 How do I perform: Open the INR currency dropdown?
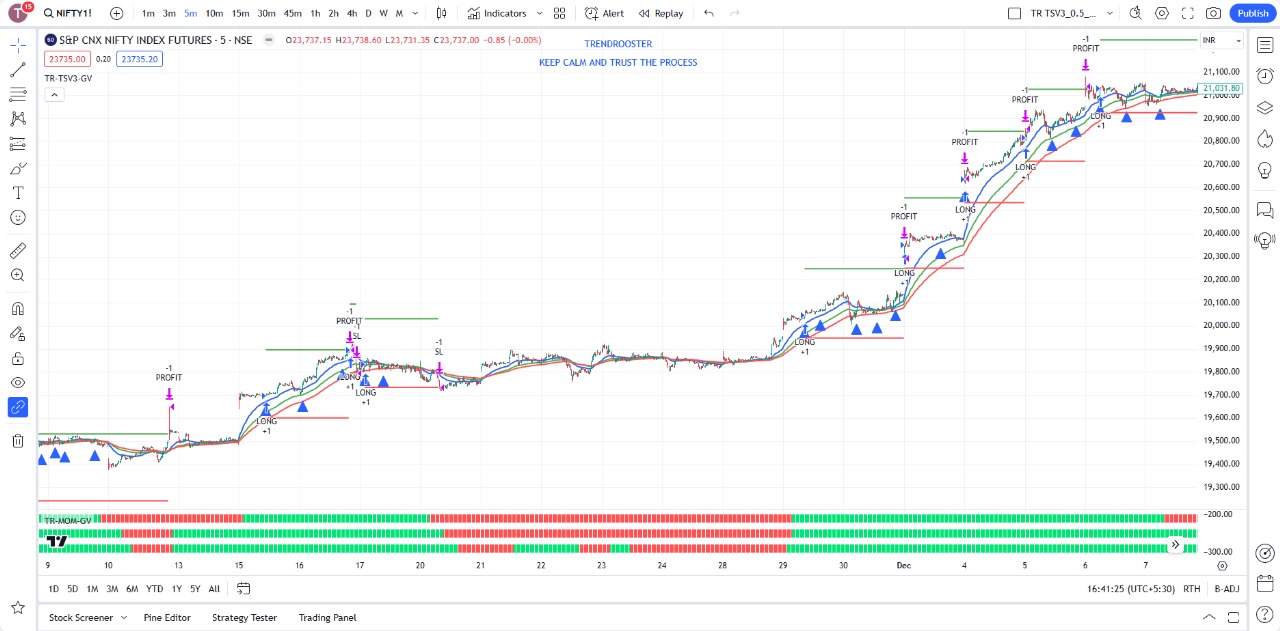coord(1222,40)
